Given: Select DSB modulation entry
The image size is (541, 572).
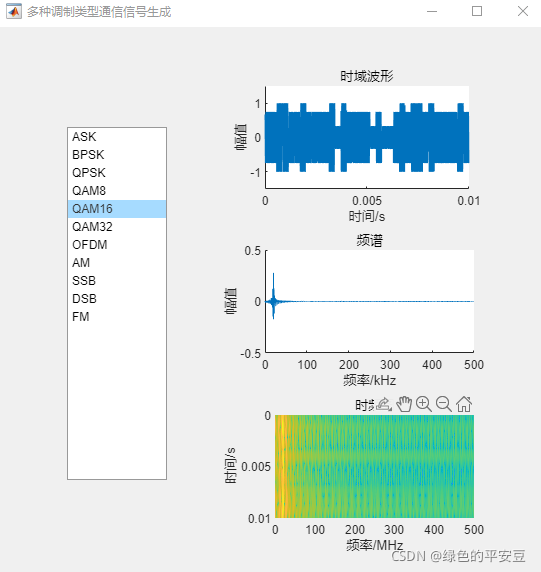Looking at the screenshot, I should point(117,298).
